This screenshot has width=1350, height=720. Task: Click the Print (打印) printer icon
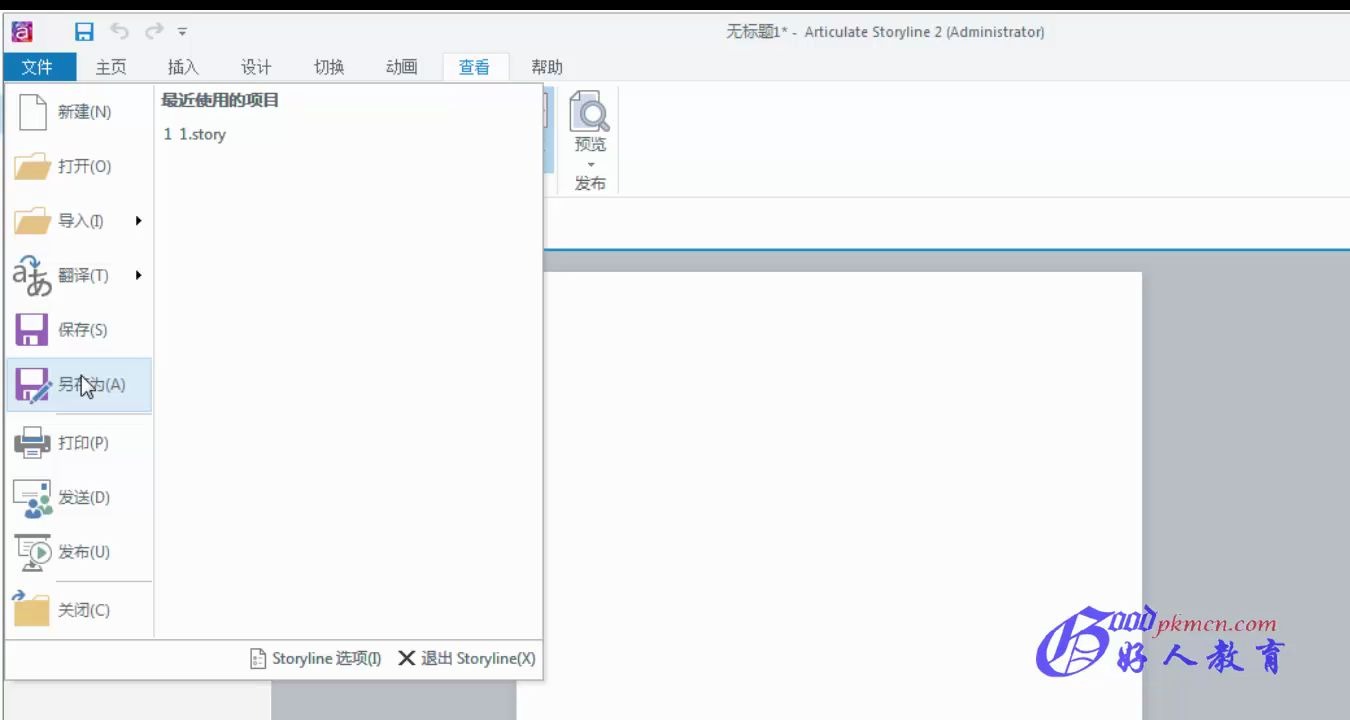click(30, 442)
